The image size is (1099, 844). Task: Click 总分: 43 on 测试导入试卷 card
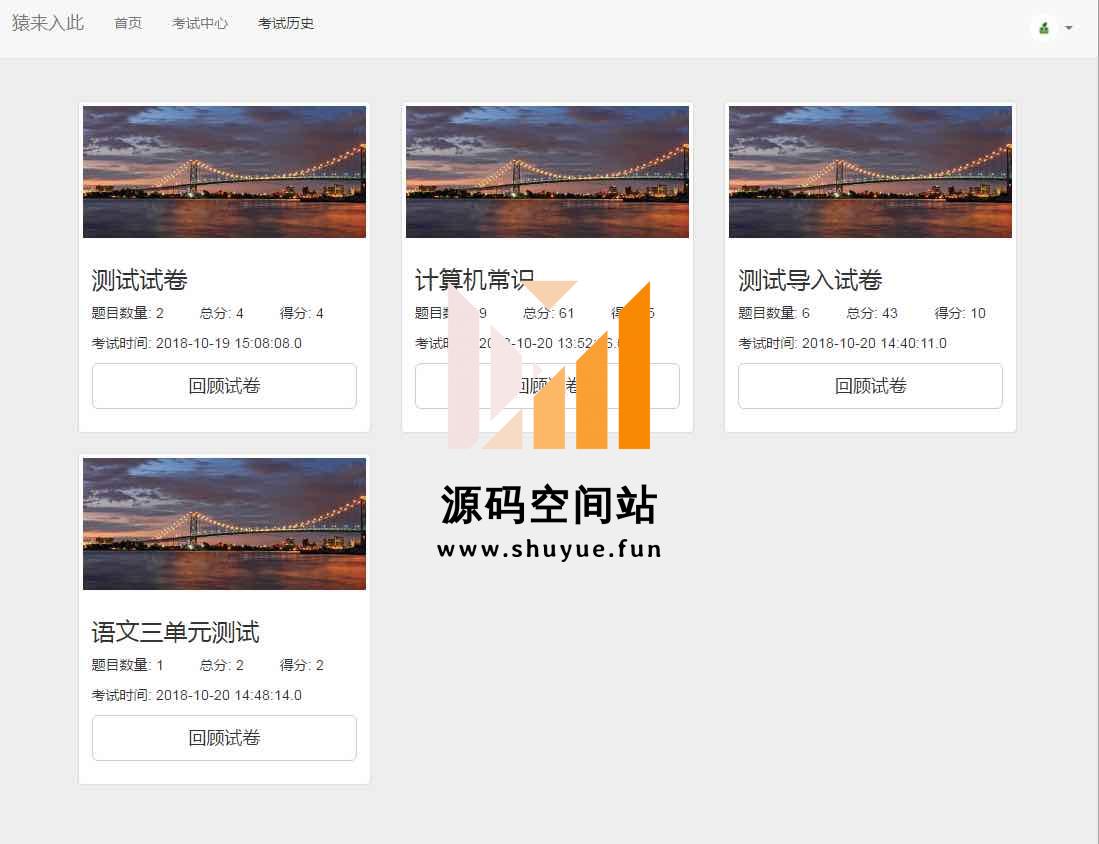tap(871, 313)
